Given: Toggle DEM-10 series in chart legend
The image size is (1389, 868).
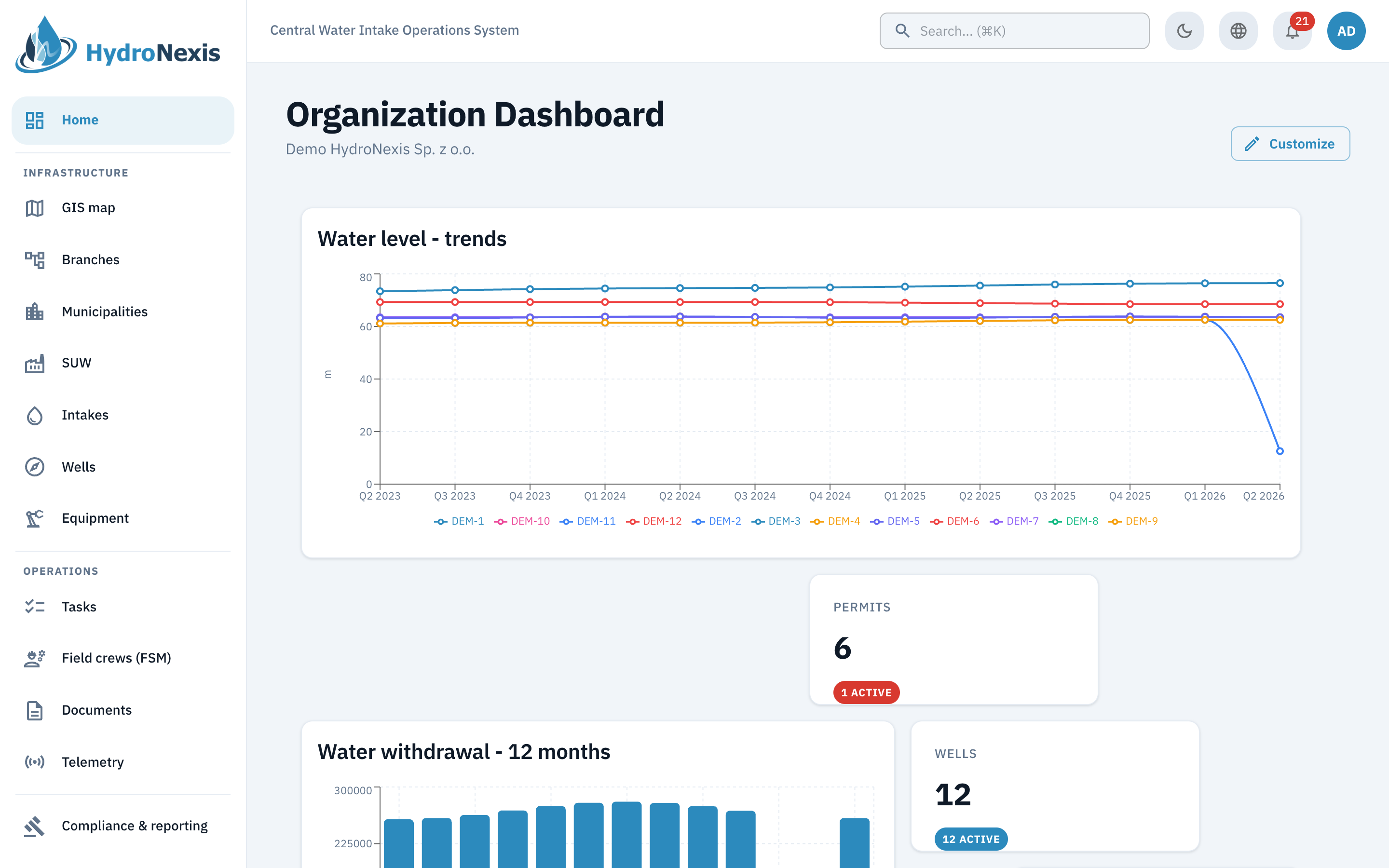Looking at the screenshot, I should 521,521.
